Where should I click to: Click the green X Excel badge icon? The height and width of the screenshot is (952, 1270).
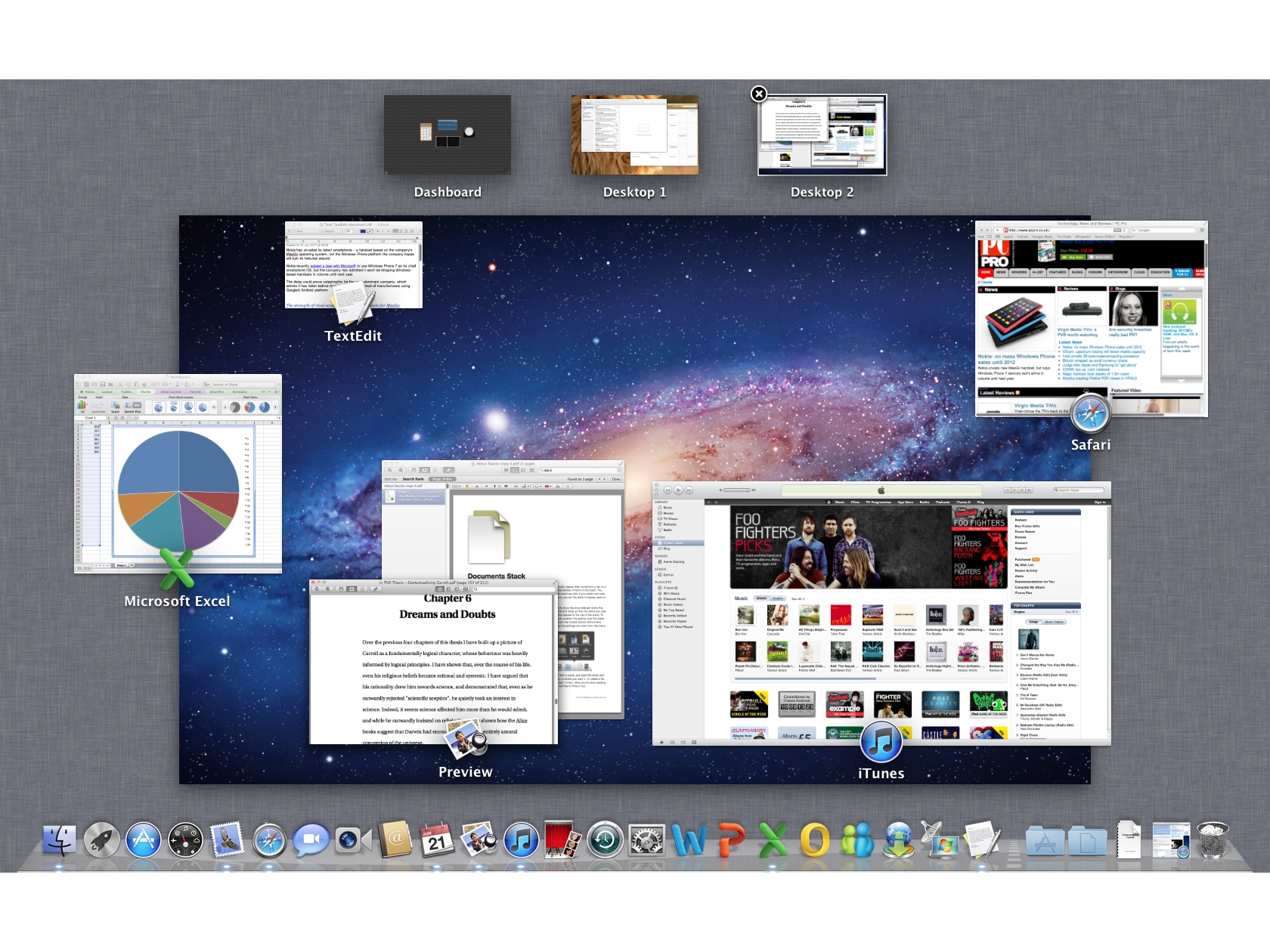coord(178,569)
